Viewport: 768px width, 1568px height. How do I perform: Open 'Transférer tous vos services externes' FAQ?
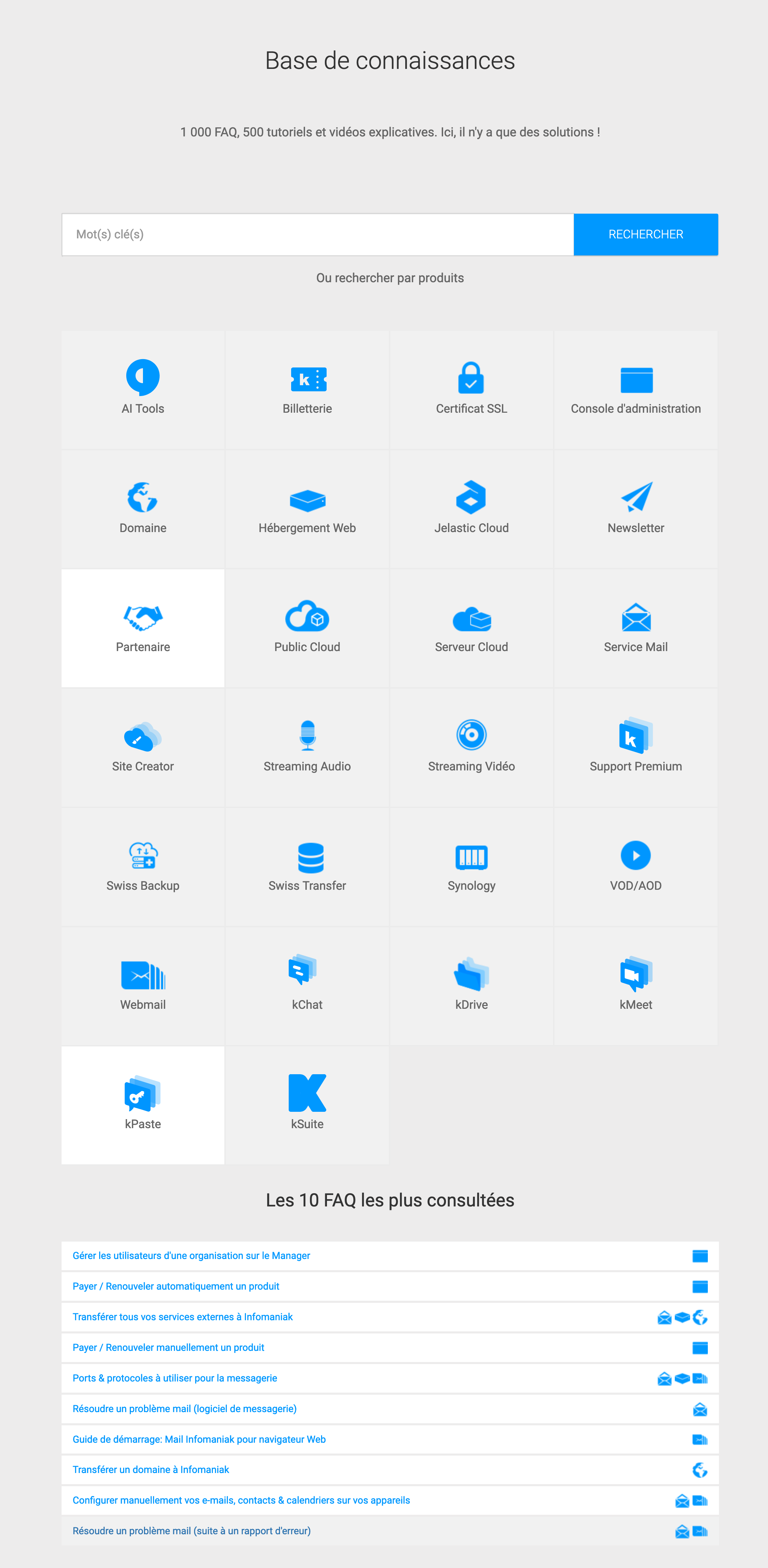click(183, 1317)
